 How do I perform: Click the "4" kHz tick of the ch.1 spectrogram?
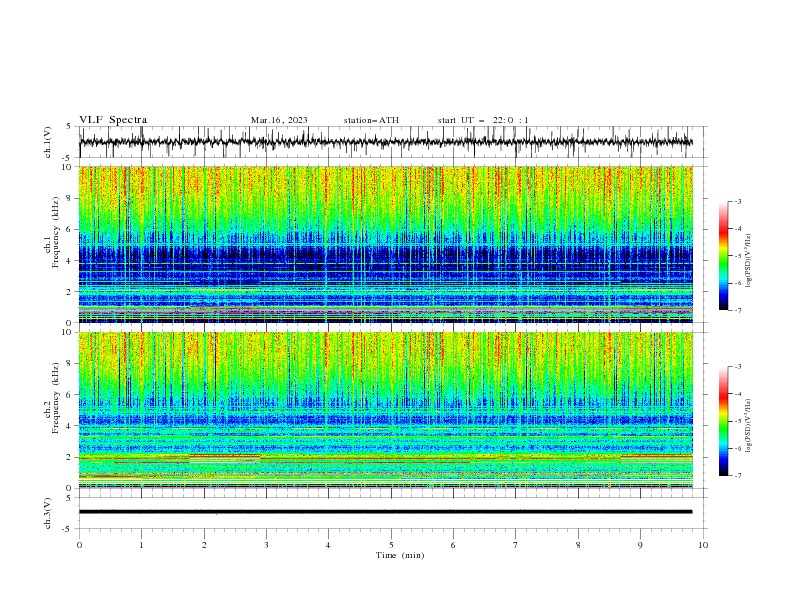click(x=69, y=261)
